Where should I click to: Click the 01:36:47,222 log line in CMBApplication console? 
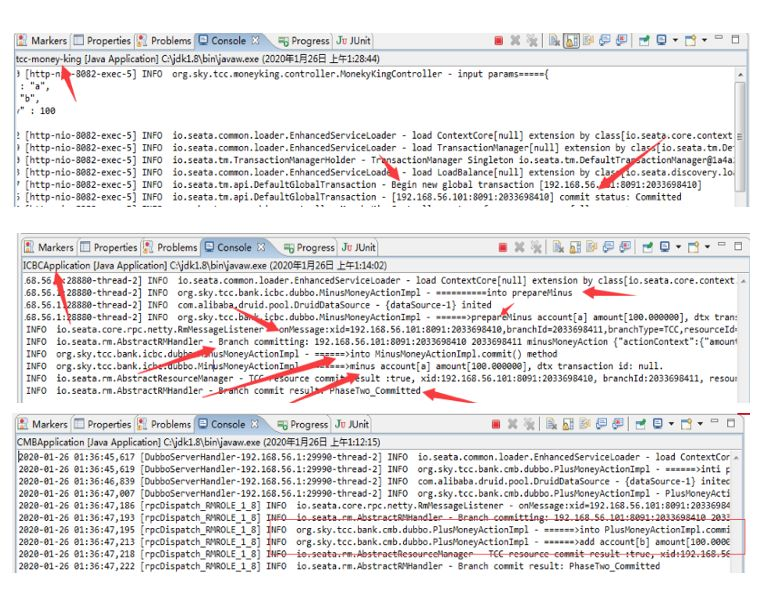pyautogui.click(x=339, y=566)
